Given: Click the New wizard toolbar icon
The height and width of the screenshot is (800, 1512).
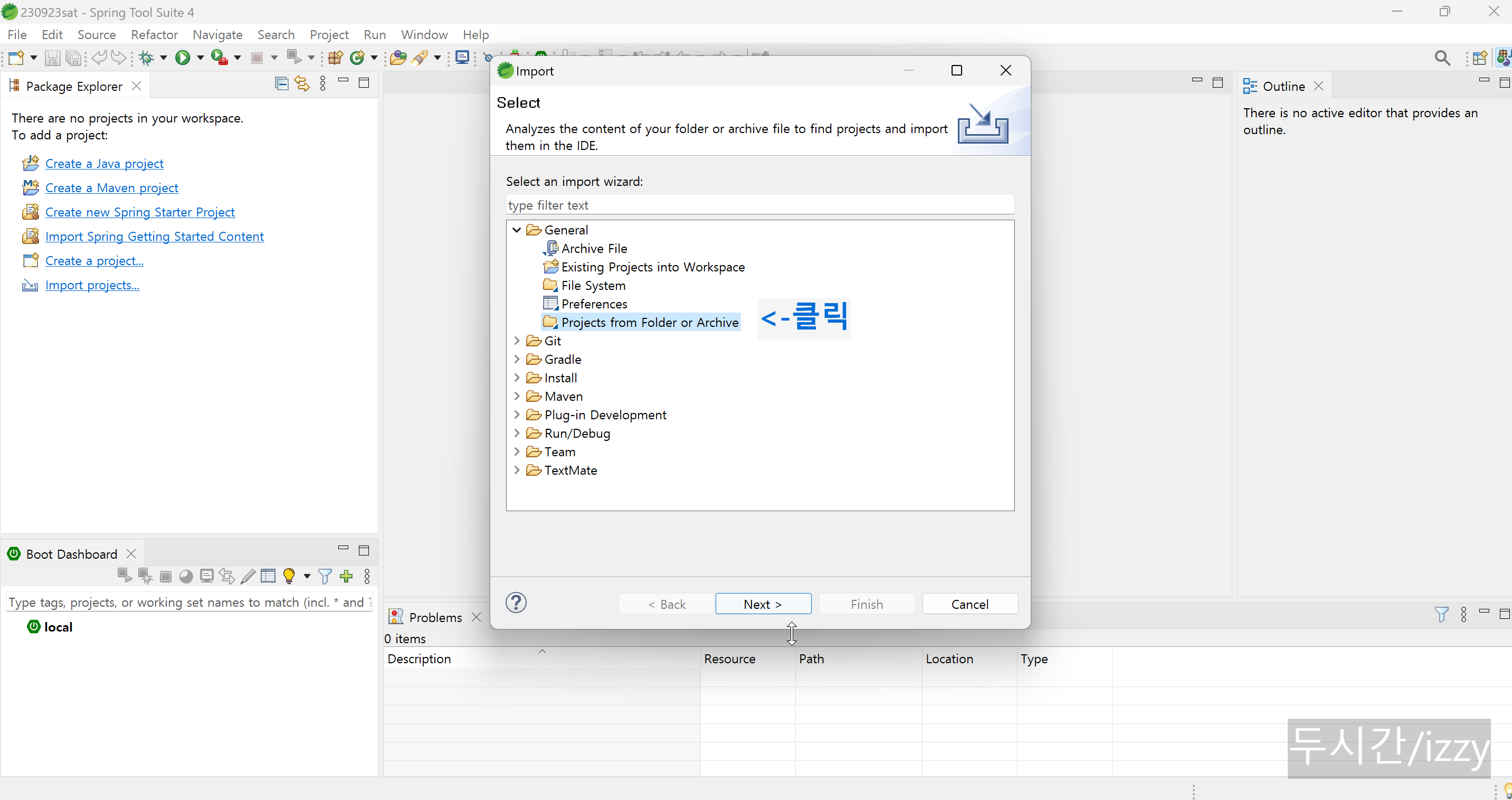Looking at the screenshot, I should click(16, 58).
